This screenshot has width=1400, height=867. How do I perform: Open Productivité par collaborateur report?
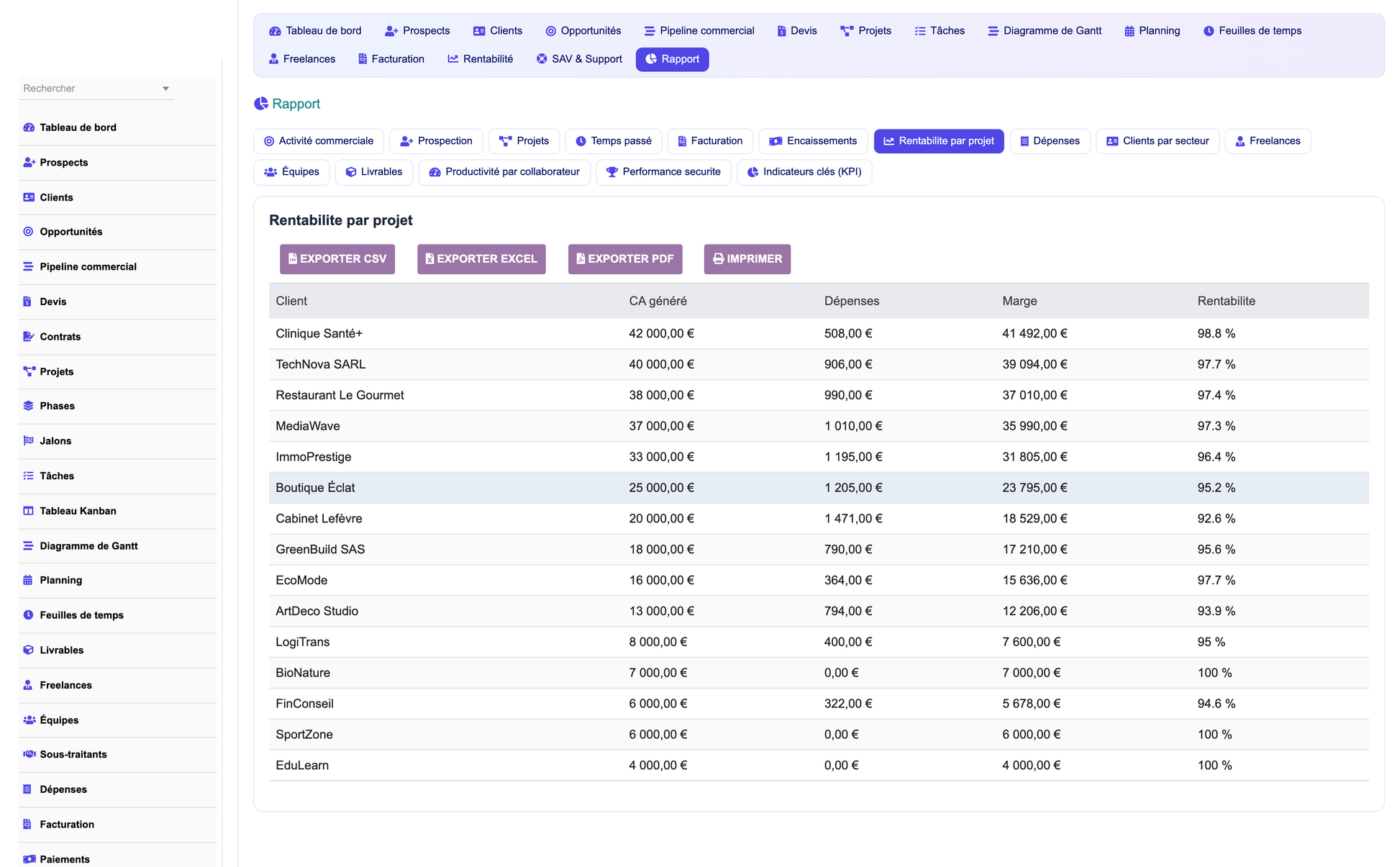504,172
